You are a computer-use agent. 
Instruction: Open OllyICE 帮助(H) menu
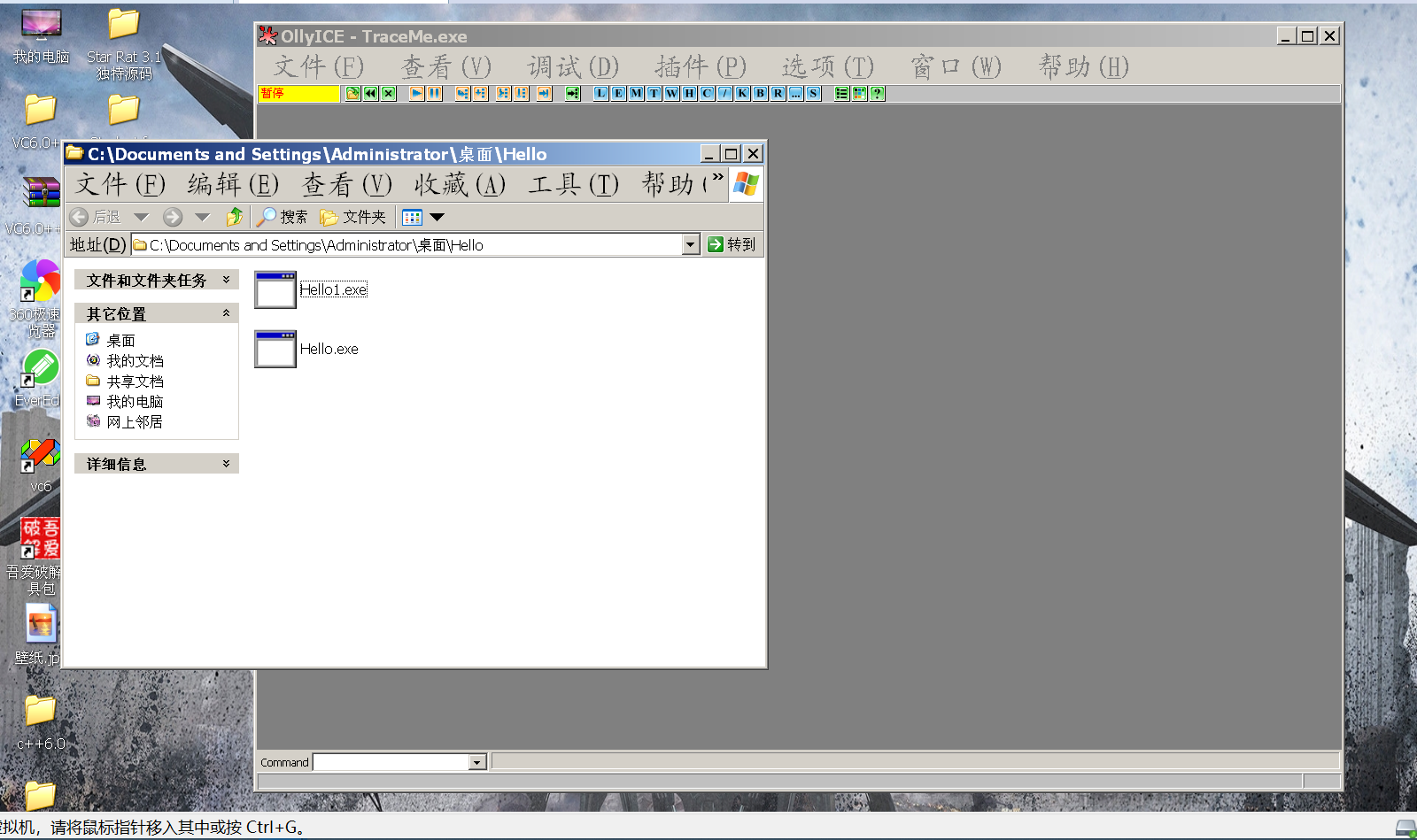click(x=1083, y=66)
